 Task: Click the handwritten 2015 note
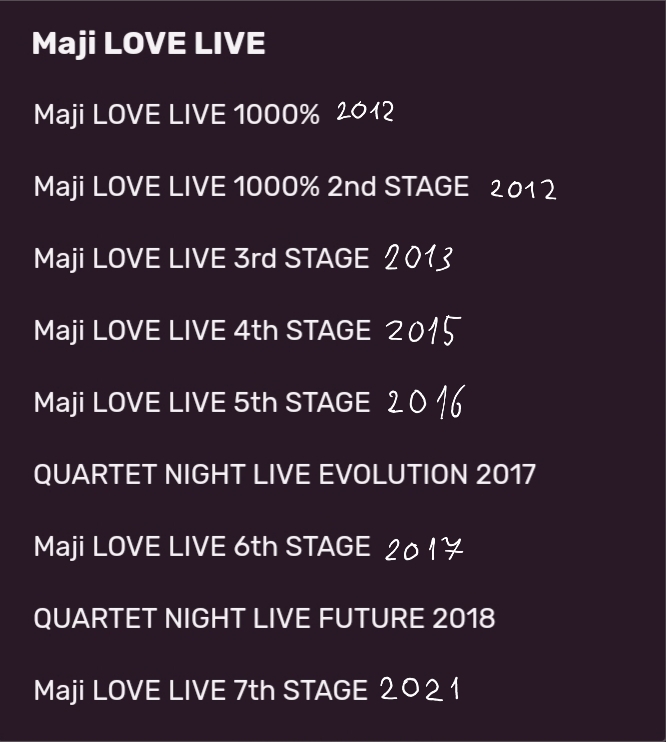point(423,331)
